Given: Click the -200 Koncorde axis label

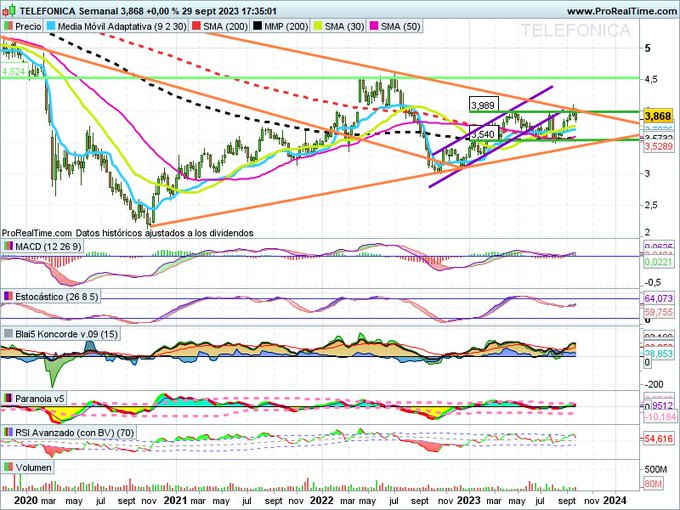Looking at the screenshot, I should click(654, 384).
